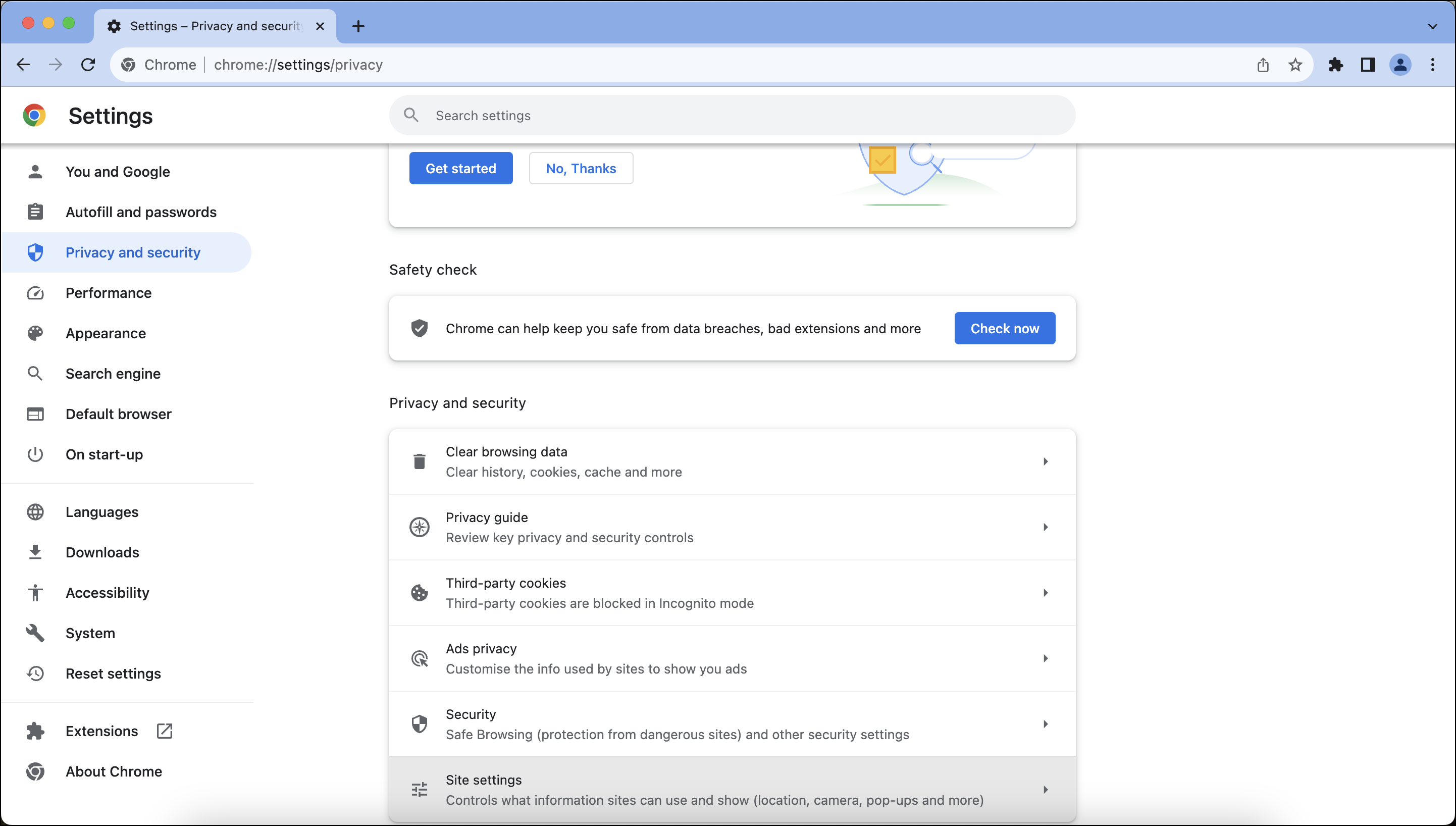Open Appearance settings
Screen dimensions: 1456x826
[127, 333]
